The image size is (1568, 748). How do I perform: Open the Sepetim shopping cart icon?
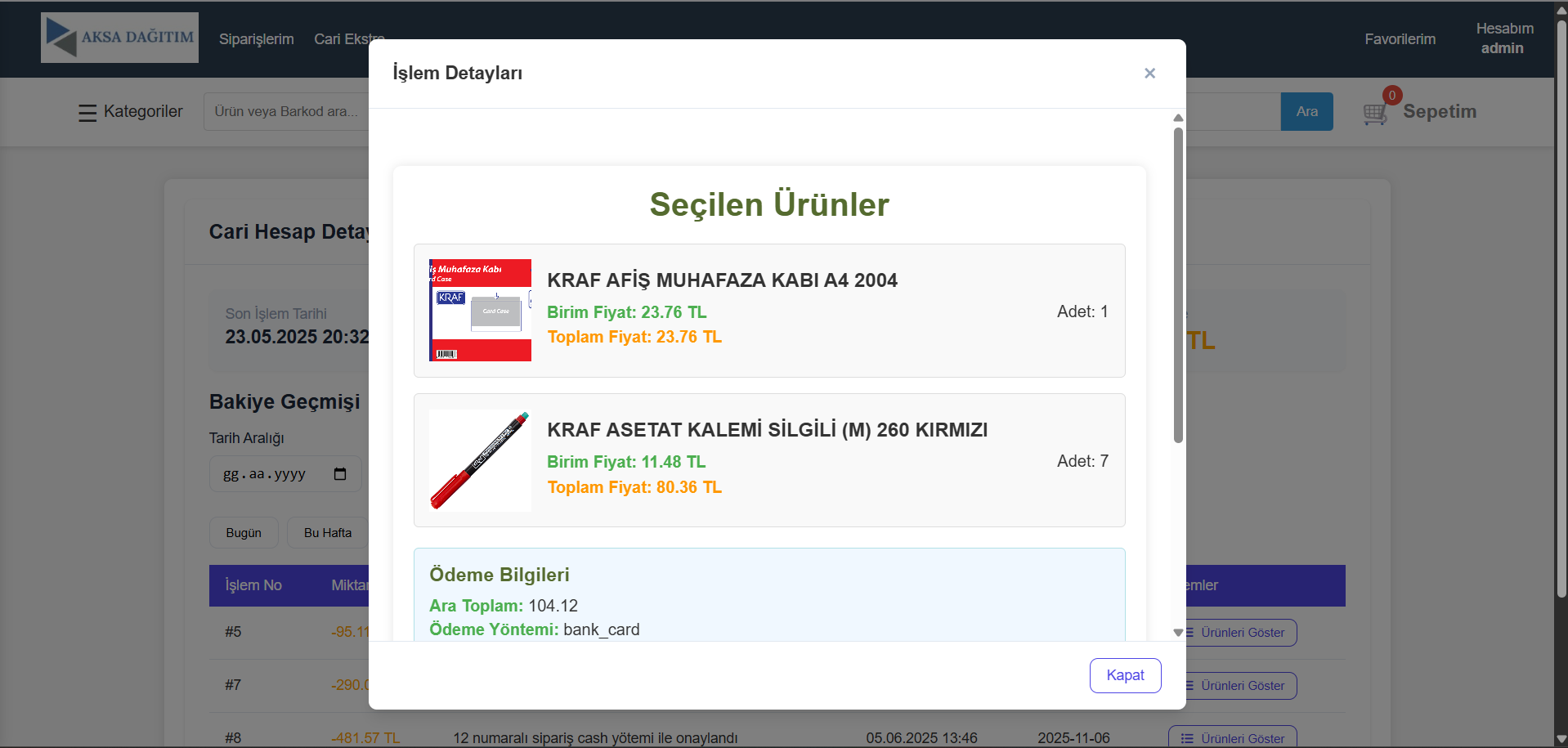pyautogui.click(x=1376, y=113)
